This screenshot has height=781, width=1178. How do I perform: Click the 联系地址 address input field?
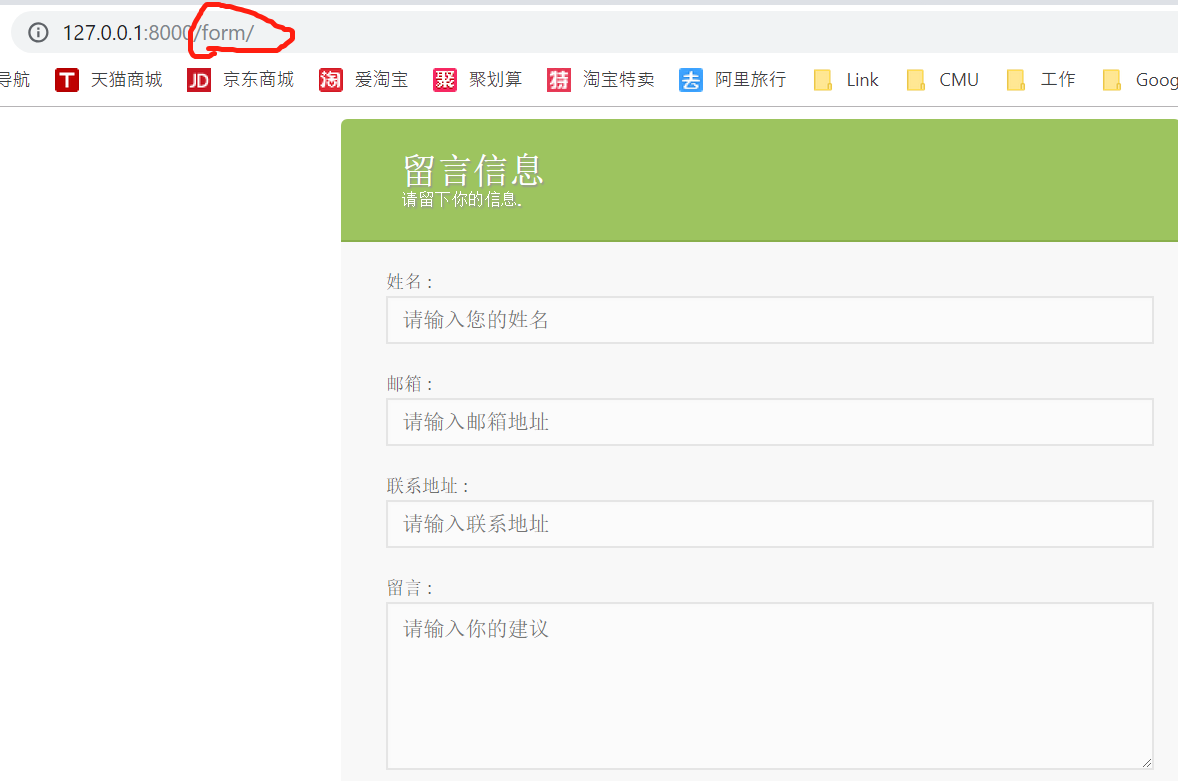[x=770, y=524]
